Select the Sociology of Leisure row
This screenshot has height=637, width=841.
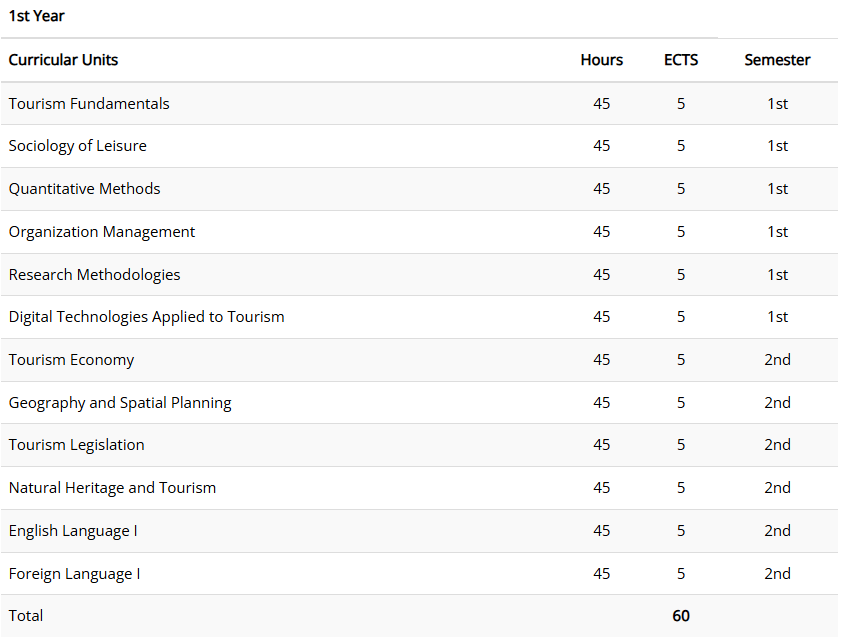click(78, 146)
